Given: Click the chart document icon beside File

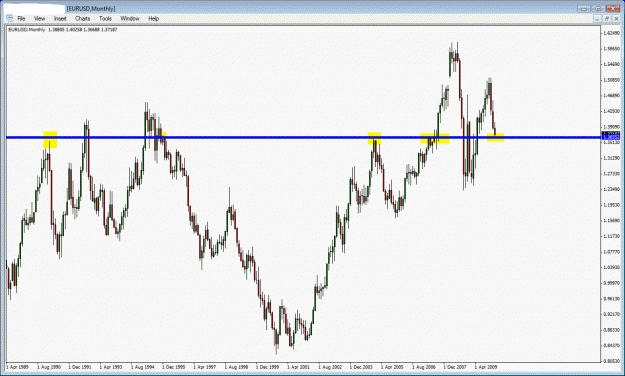Looking at the screenshot, I should [10, 18].
